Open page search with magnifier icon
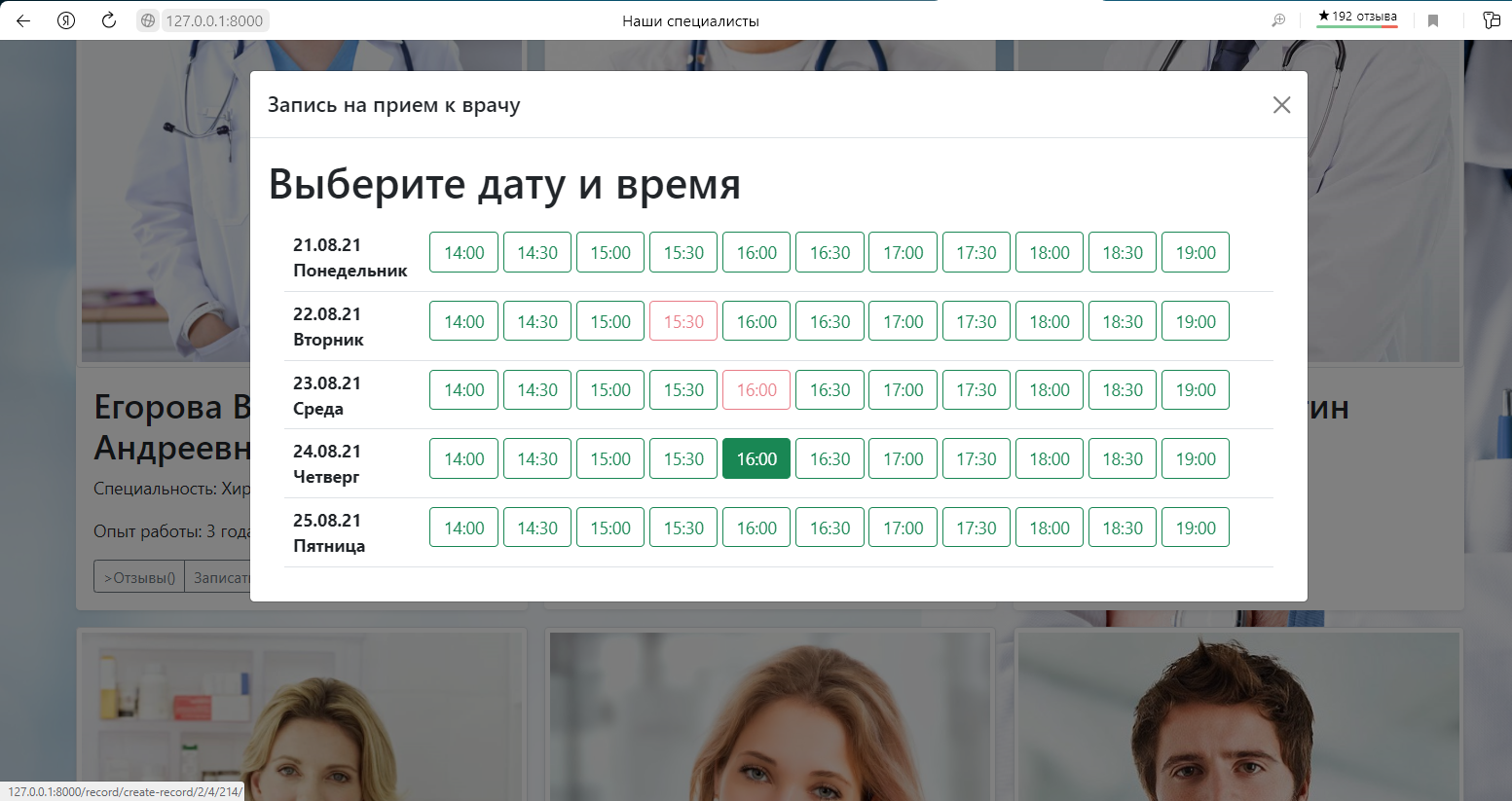The width and height of the screenshot is (1512, 801). point(1278,20)
